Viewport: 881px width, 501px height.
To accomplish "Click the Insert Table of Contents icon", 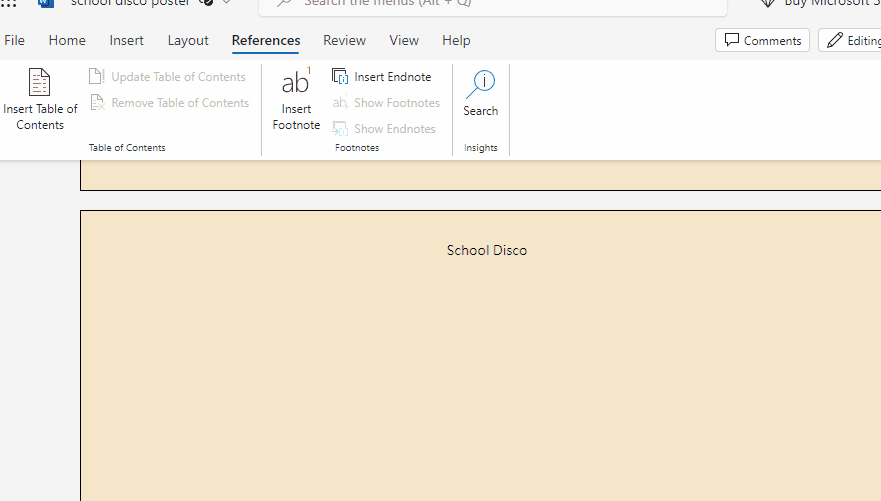I will 39,83.
